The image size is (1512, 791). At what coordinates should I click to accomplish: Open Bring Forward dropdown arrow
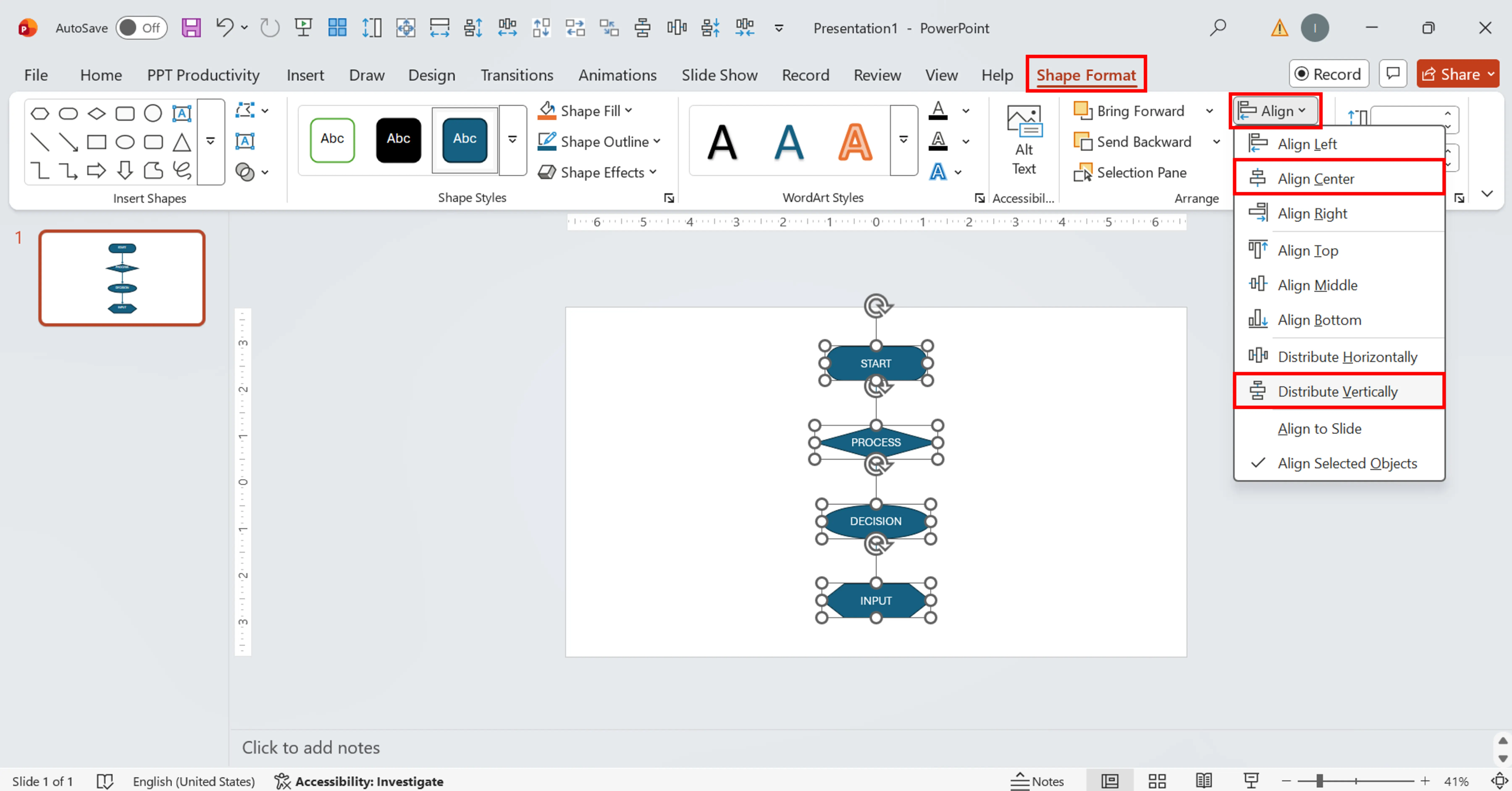point(1209,111)
